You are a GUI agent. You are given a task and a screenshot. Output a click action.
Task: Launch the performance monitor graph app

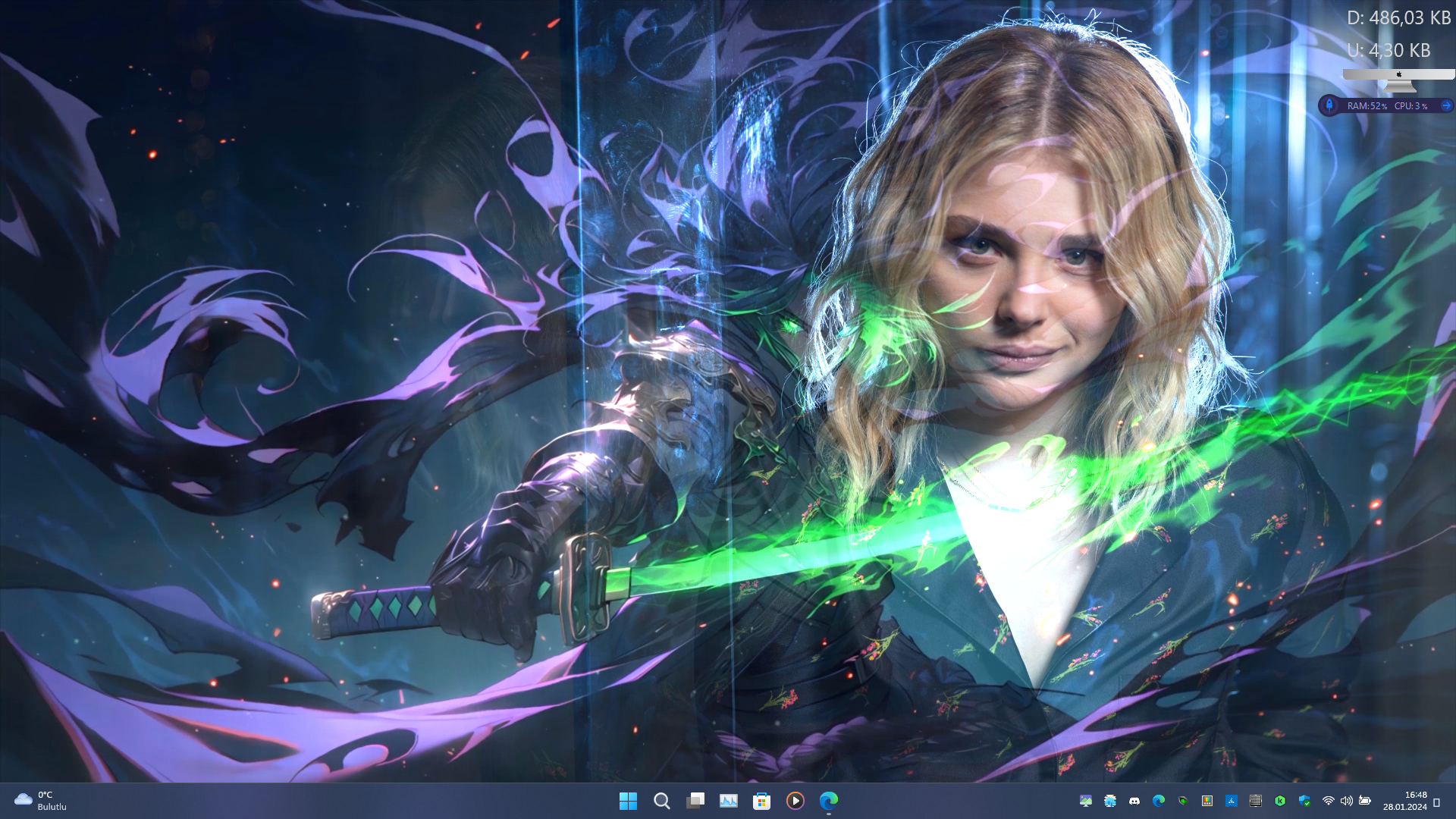(728, 801)
